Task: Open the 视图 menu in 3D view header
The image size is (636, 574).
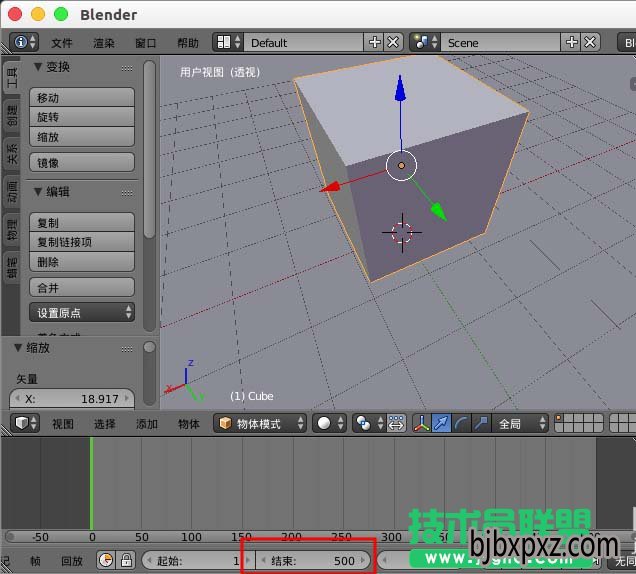Action: [63, 424]
